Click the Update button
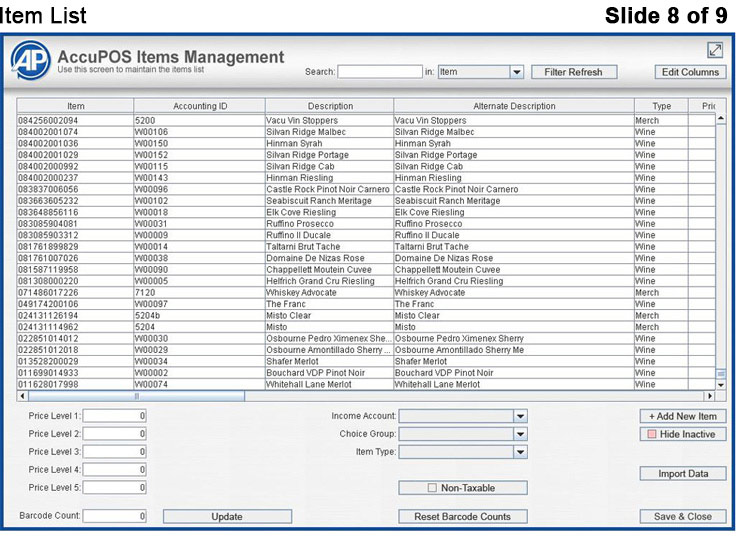 (227, 517)
